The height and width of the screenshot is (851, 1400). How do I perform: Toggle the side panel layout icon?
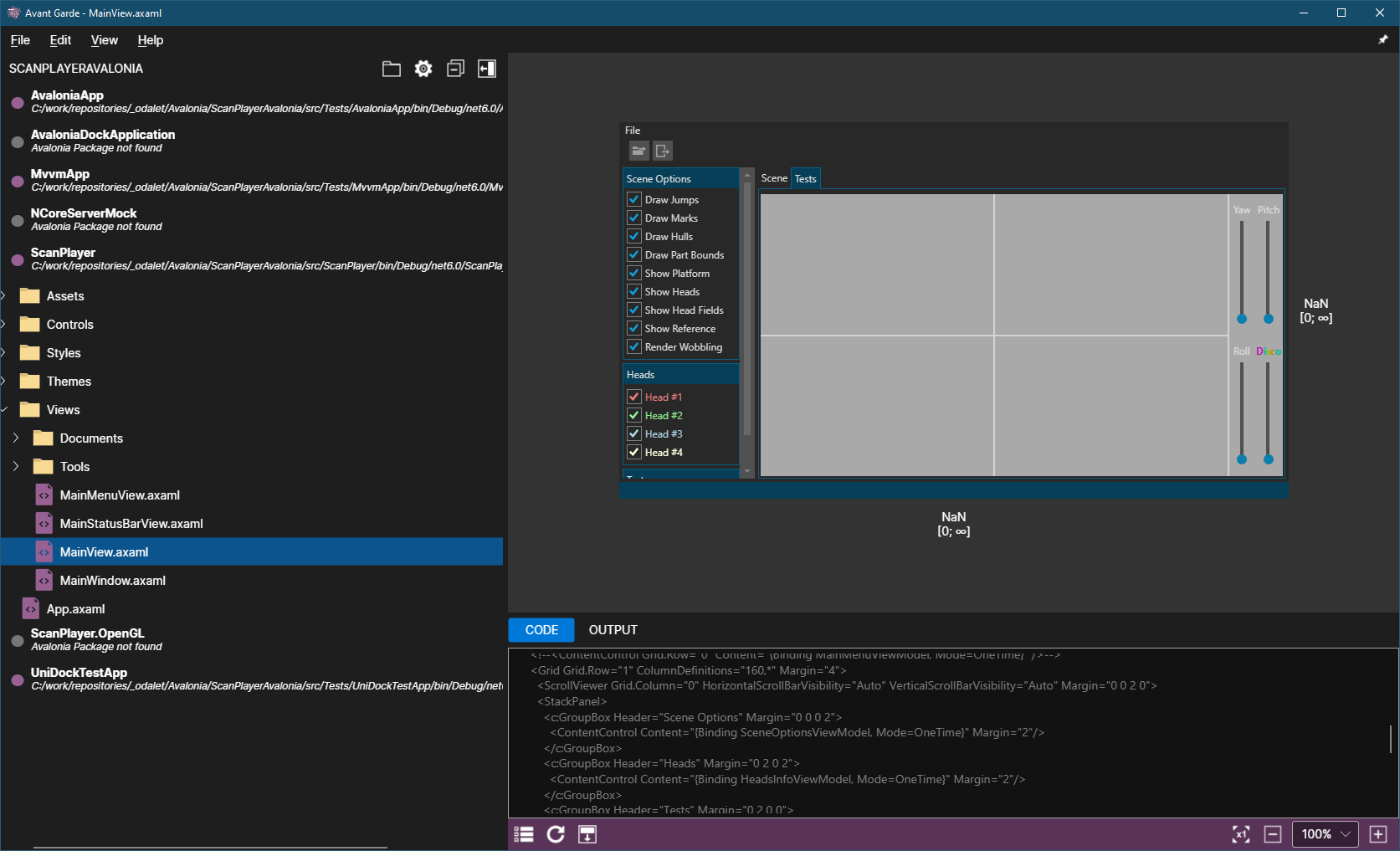tap(486, 69)
